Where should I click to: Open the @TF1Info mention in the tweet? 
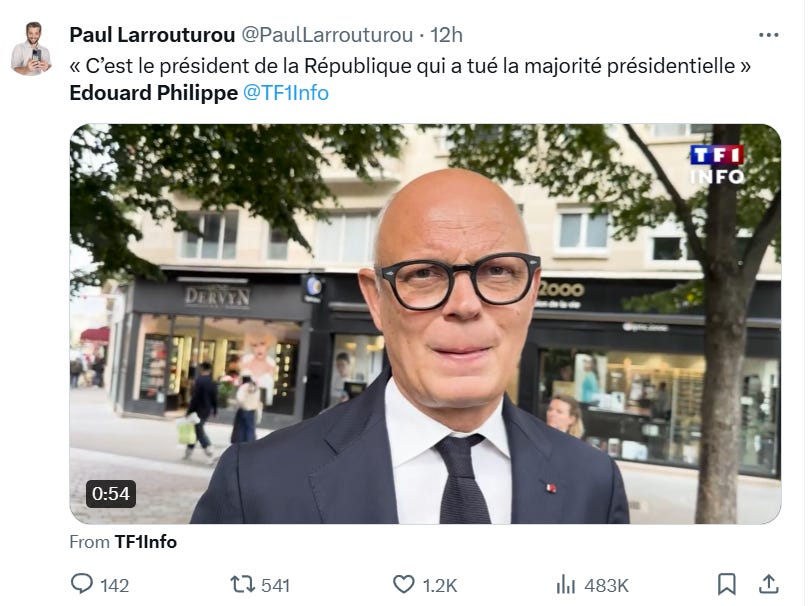coord(286,93)
